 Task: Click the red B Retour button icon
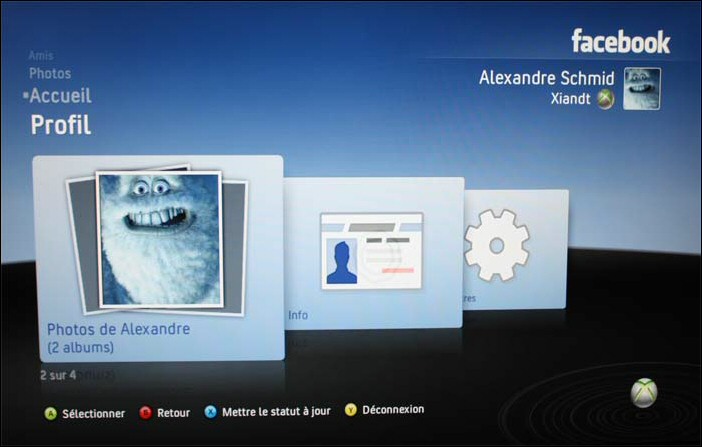(x=146, y=413)
